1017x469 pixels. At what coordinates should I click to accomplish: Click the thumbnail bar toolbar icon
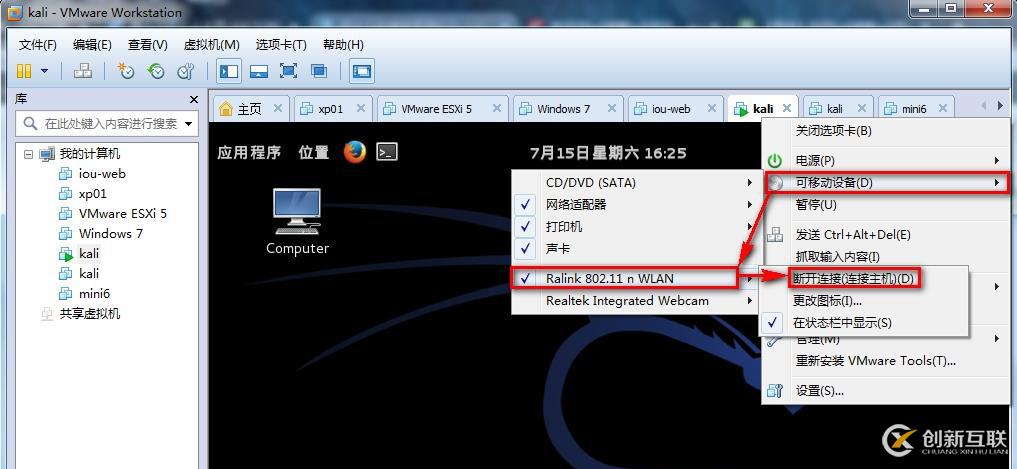pos(259,71)
